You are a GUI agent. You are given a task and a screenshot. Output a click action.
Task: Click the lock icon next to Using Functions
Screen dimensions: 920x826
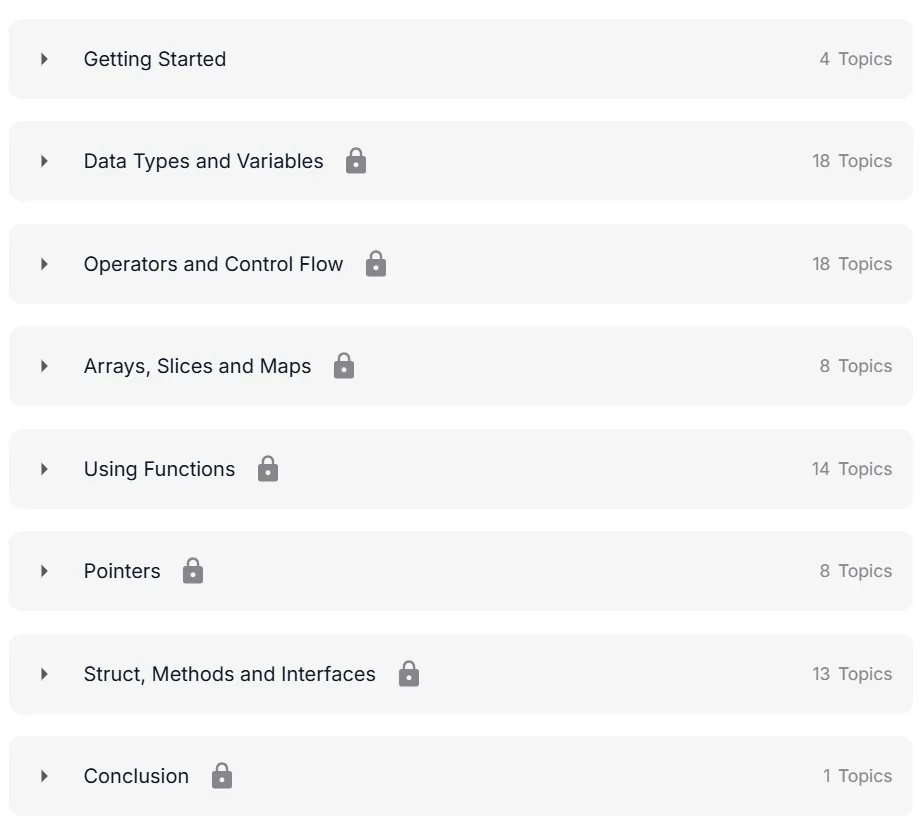tap(268, 468)
